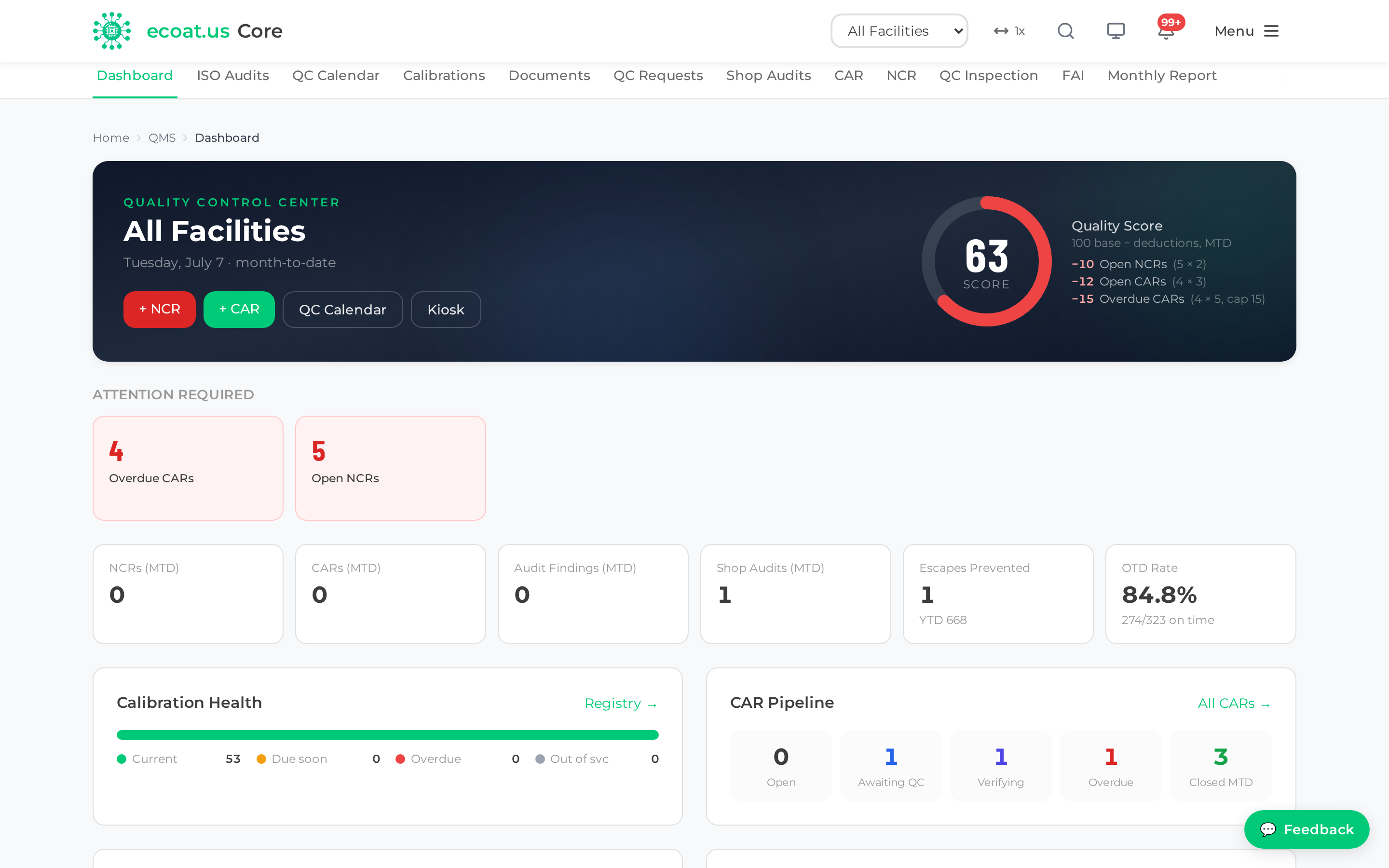Go to QC Calendar tab in navigation

click(x=336, y=76)
